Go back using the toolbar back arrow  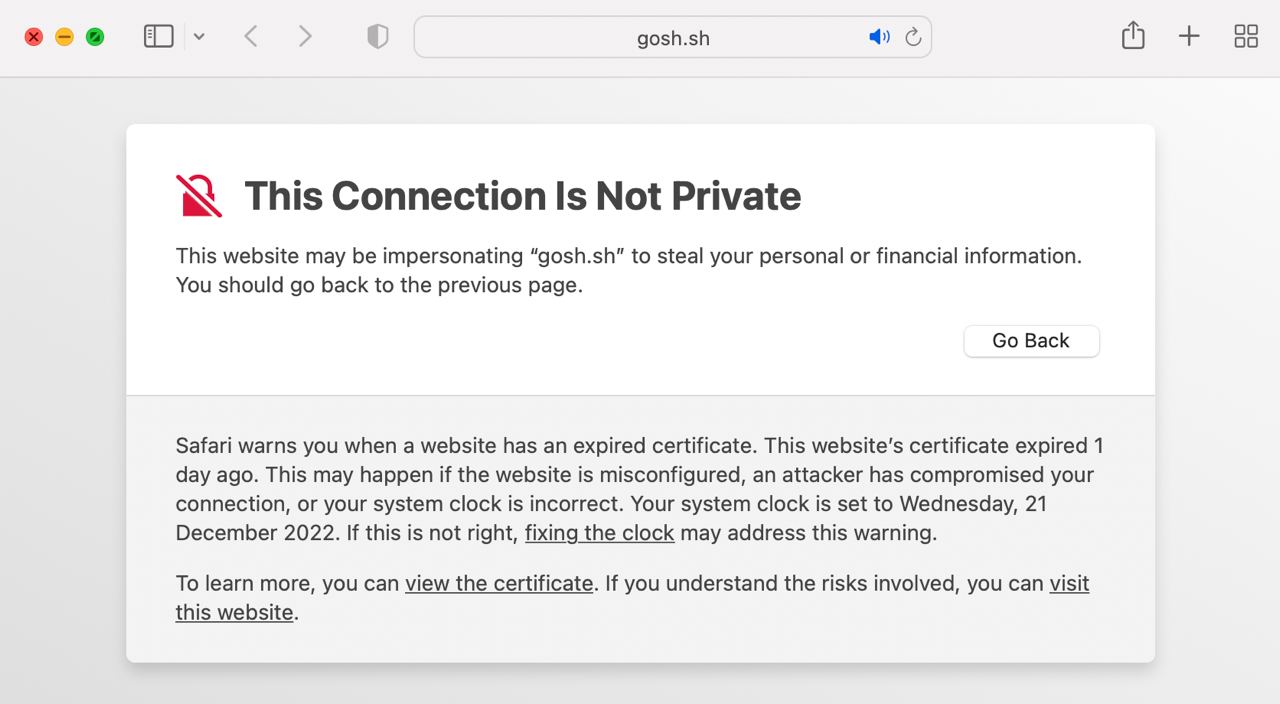[251, 37]
